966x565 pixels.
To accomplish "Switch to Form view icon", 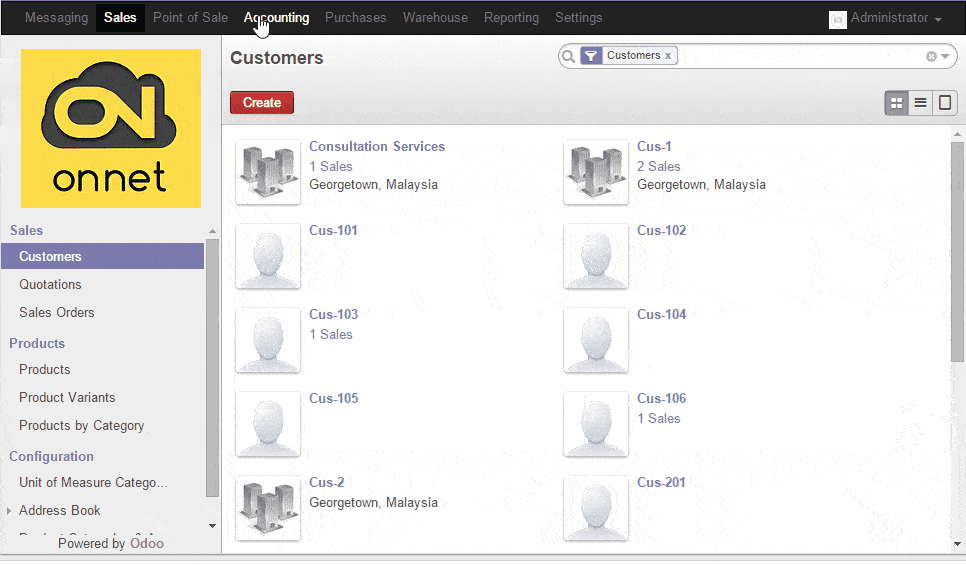I will coord(945,103).
